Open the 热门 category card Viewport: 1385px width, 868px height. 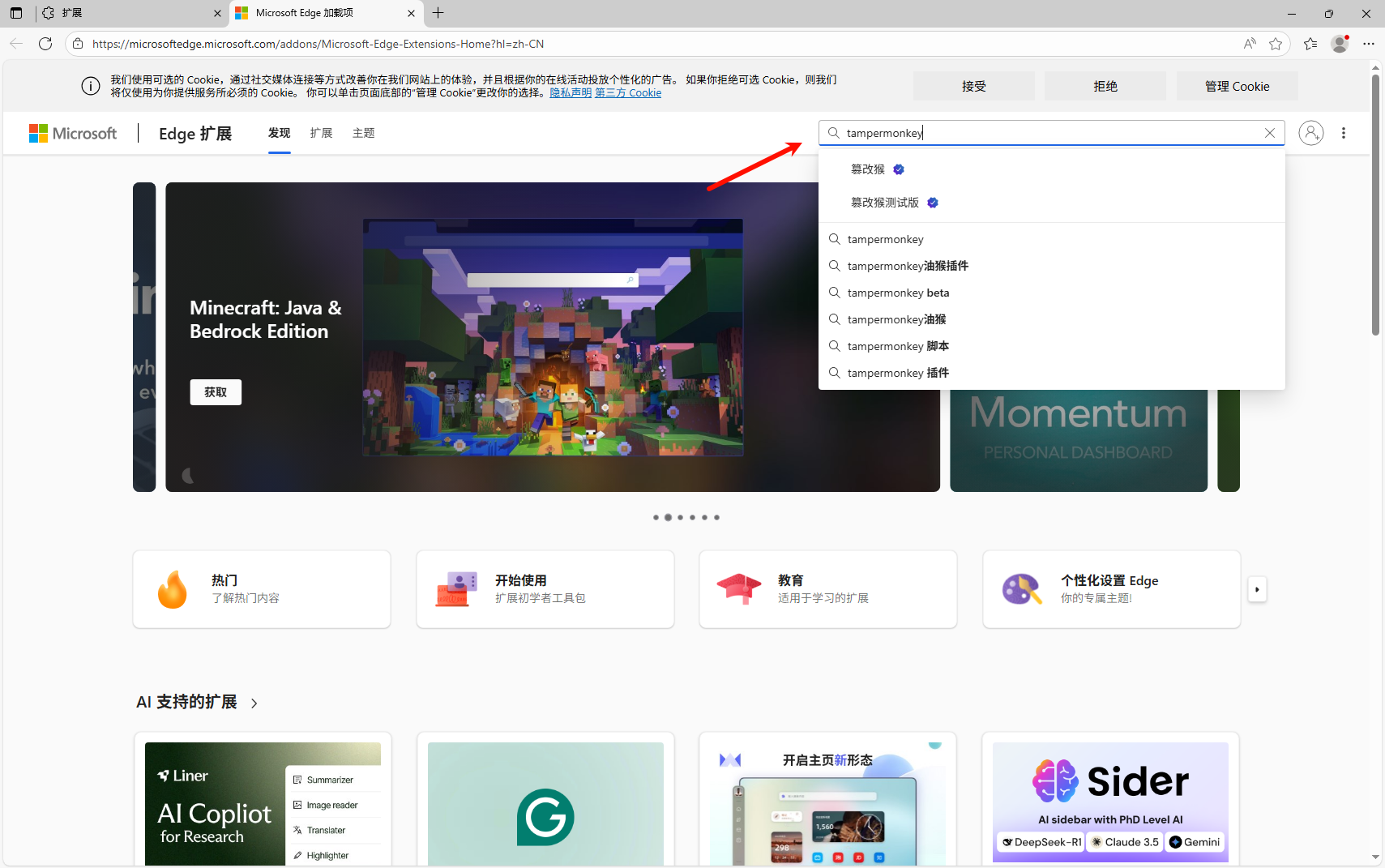coord(261,589)
